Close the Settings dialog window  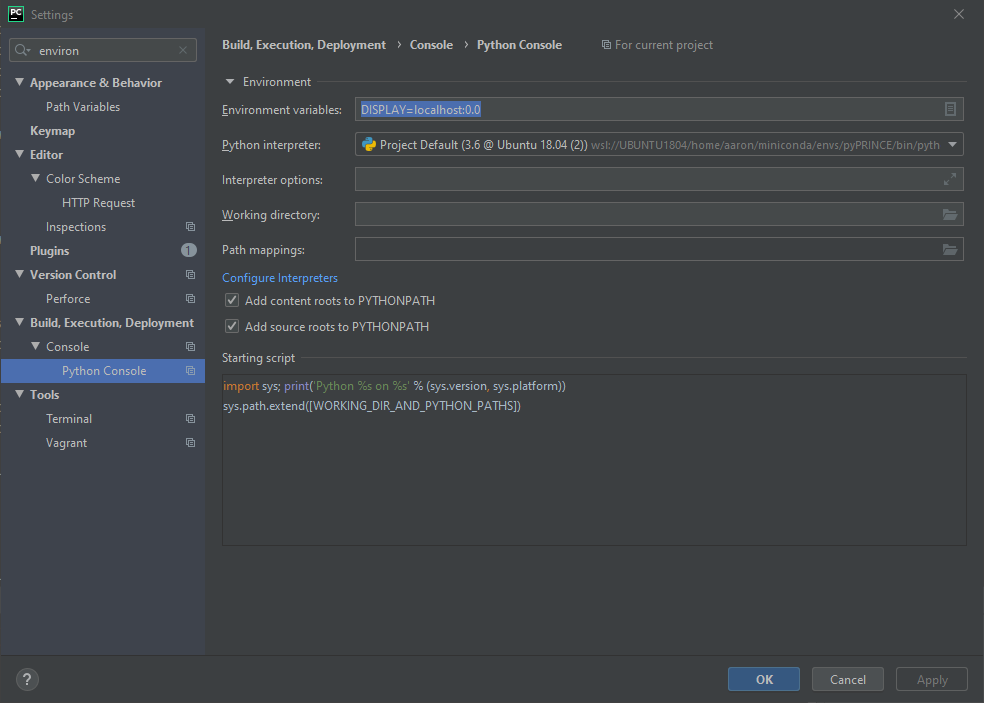[x=958, y=14]
